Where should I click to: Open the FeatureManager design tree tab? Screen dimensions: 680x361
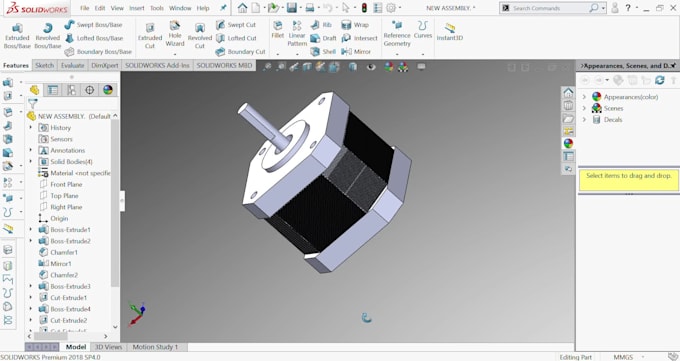click(x=34, y=90)
